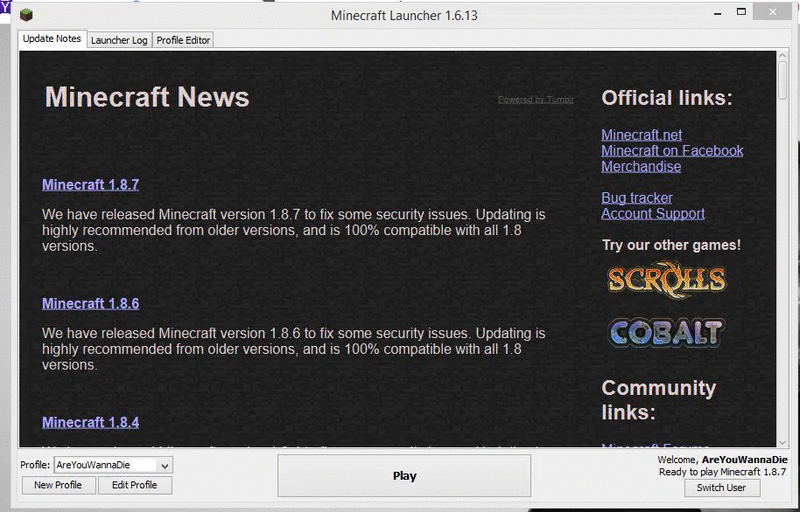The height and width of the screenshot is (512, 800).
Task: Open the Minecraft 1.8.4 news link
Action: (90, 422)
